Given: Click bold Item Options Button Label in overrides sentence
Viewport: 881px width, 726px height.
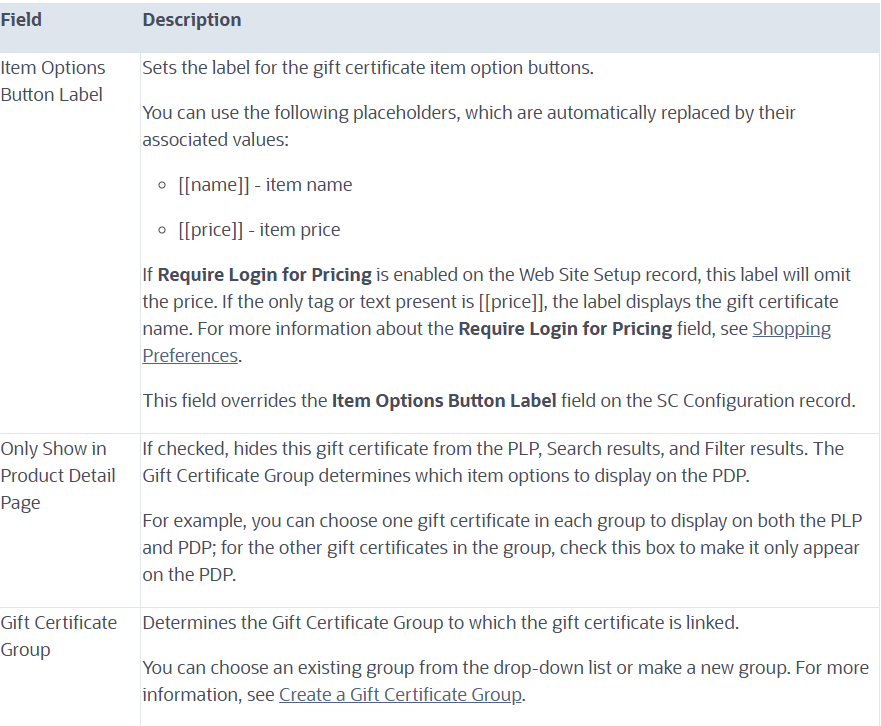Looking at the screenshot, I should pyautogui.click(x=443, y=401).
